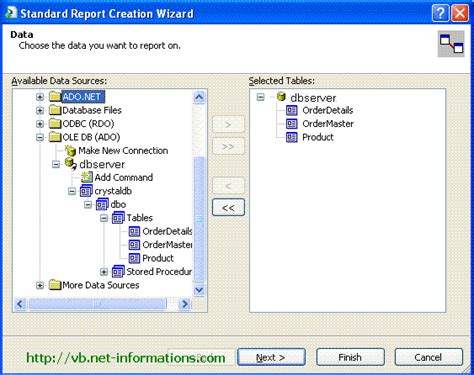Click the Make New Connection icon

[71, 150]
